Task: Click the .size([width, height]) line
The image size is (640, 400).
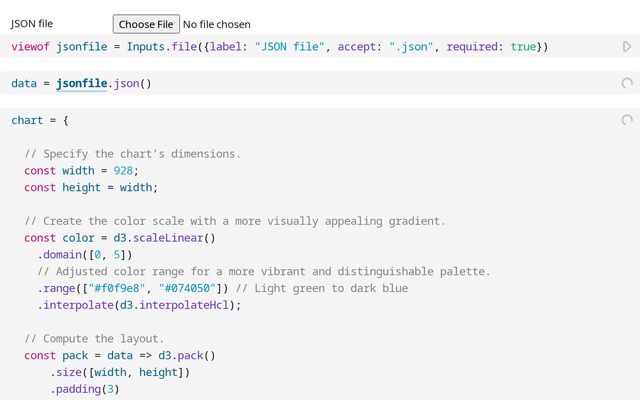Action: (120, 373)
